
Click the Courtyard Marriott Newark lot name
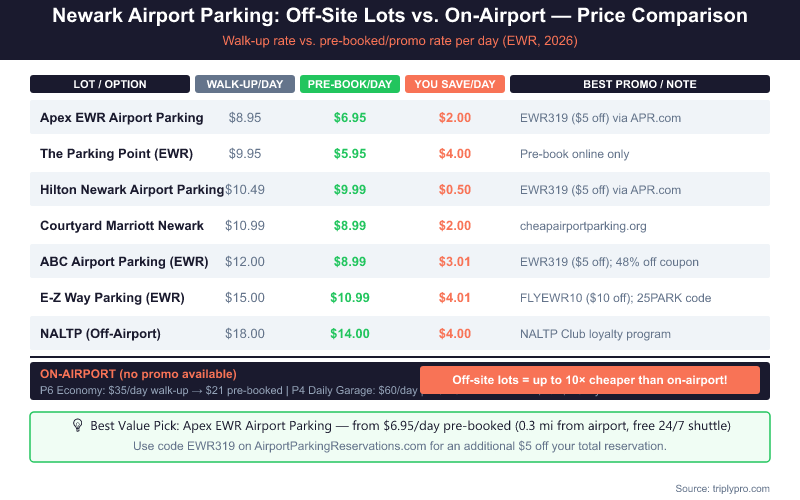[122, 226]
